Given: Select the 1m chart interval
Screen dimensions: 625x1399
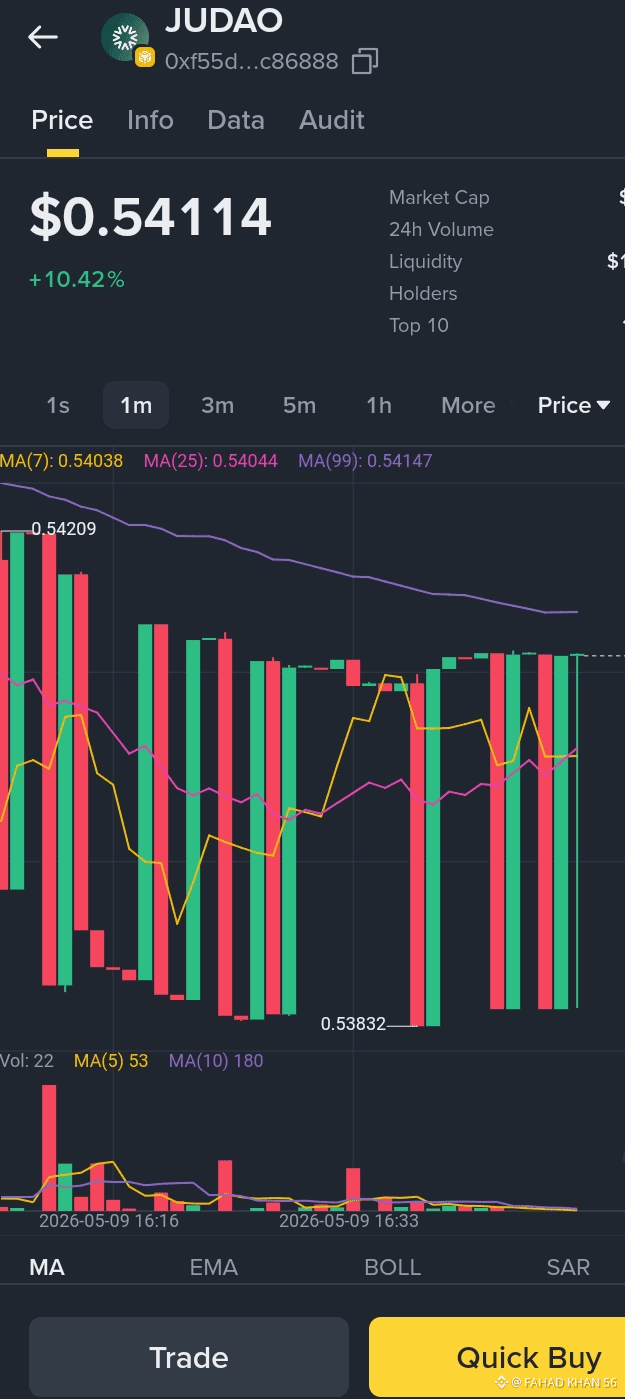Looking at the screenshot, I should [136, 405].
